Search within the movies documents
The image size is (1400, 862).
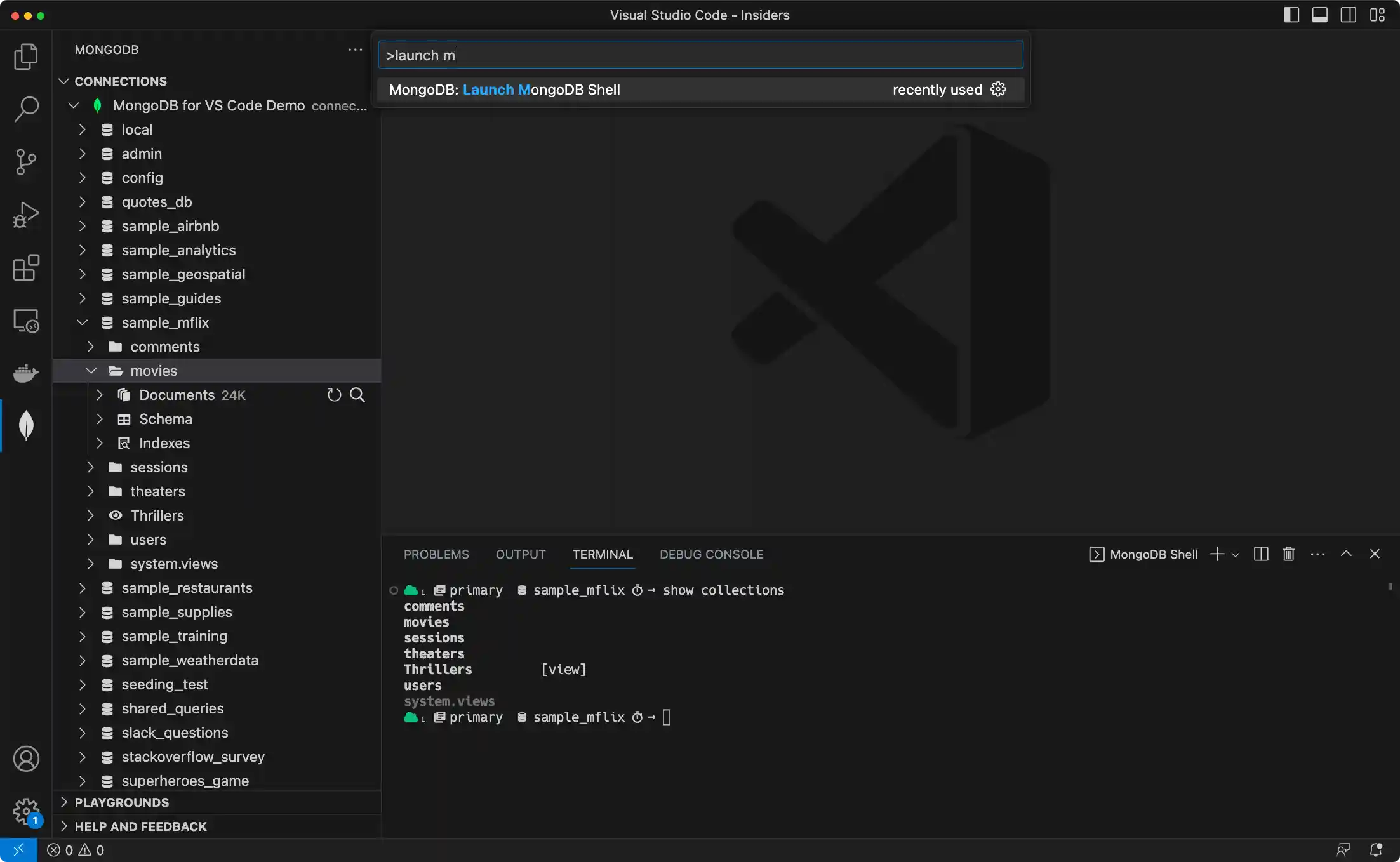(x=357, y=395)
